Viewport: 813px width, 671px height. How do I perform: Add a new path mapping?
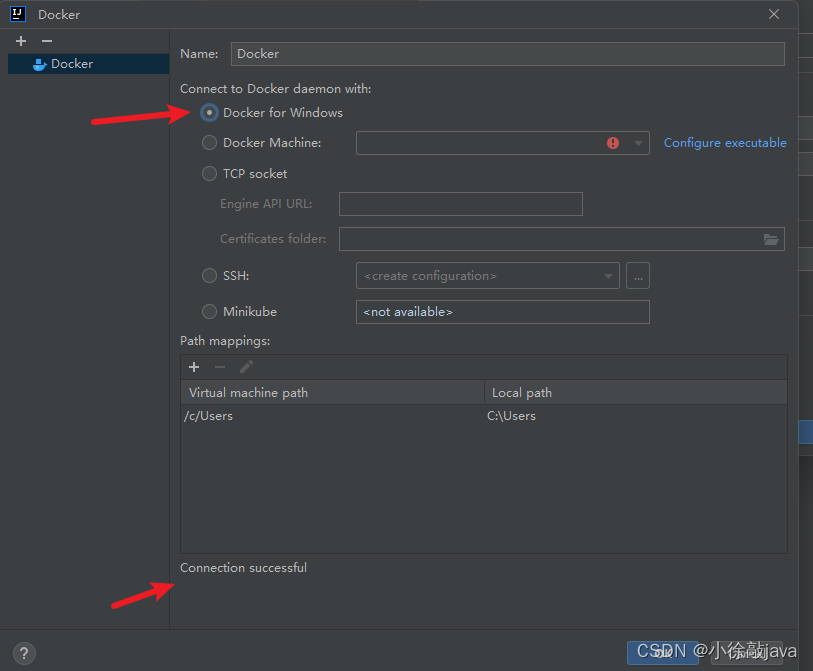194,367
